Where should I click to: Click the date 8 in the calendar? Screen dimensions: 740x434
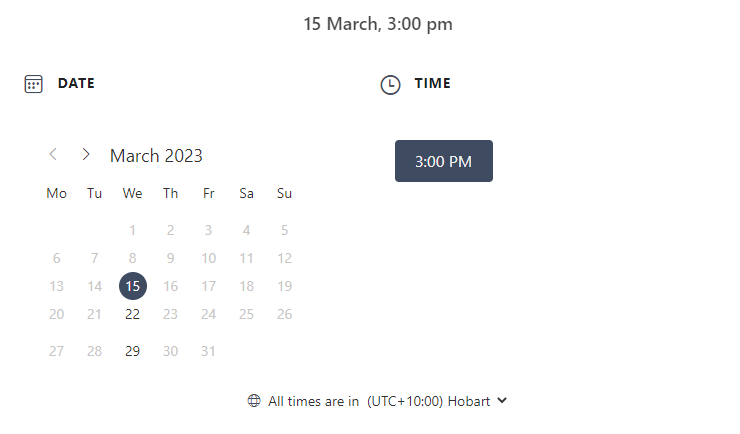coord(133,258)
